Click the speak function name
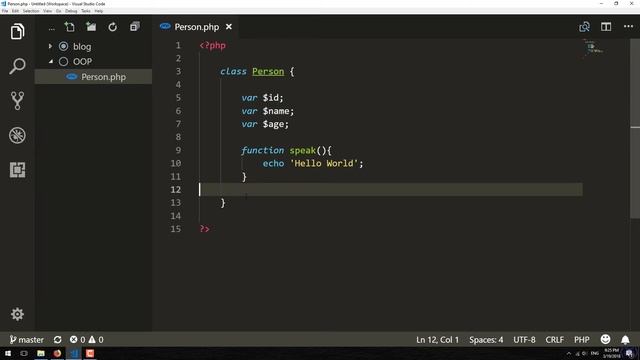The height and width of the screenshot is (360, 640). tap(302, 150)
